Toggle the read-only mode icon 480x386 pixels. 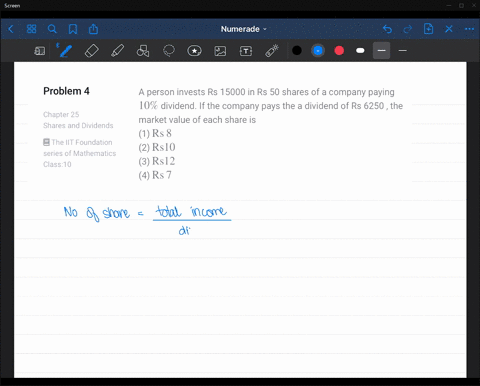(40, 51)
